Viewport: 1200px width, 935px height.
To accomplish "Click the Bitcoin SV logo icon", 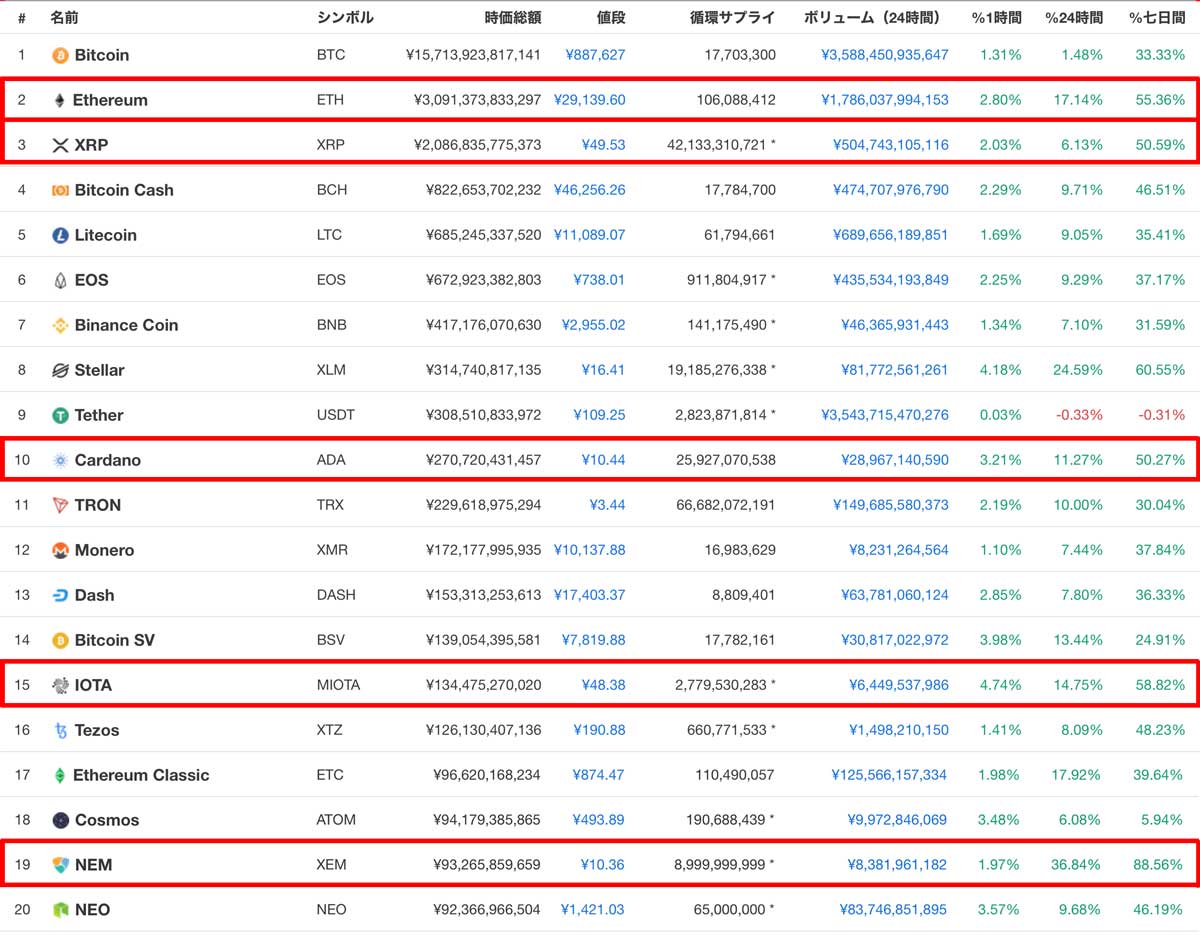I will tap(60, 640).
